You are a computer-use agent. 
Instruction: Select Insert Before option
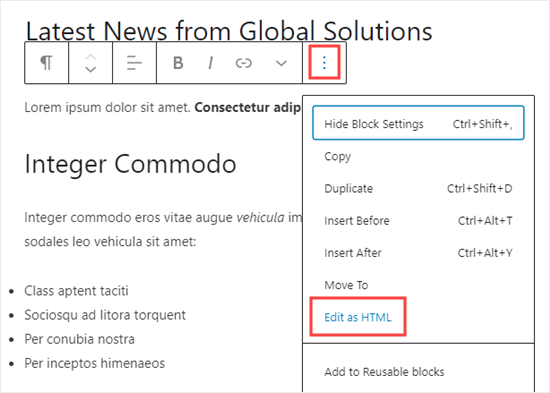[418, 221]
